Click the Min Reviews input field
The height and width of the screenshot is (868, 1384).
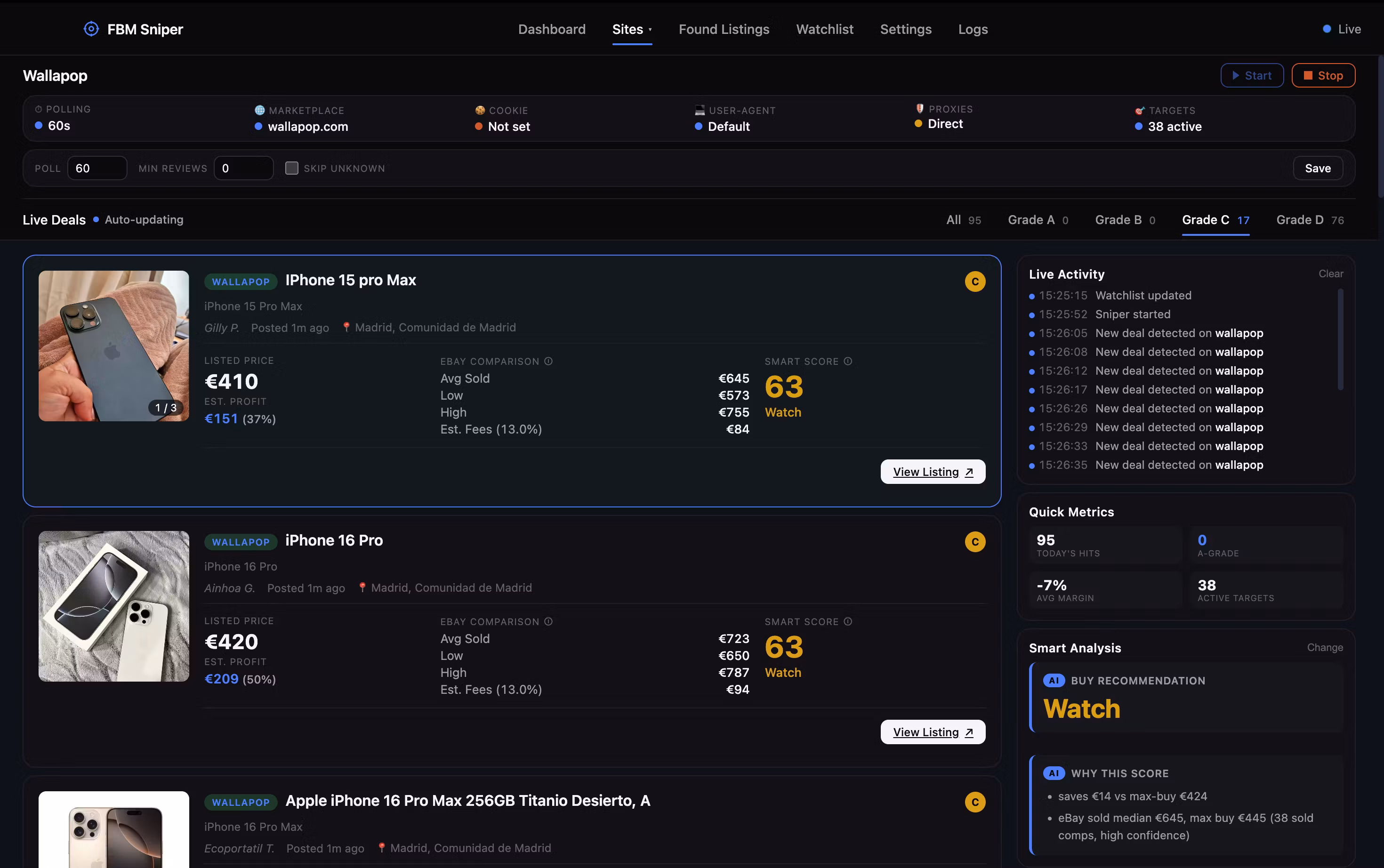coord(243,168)
